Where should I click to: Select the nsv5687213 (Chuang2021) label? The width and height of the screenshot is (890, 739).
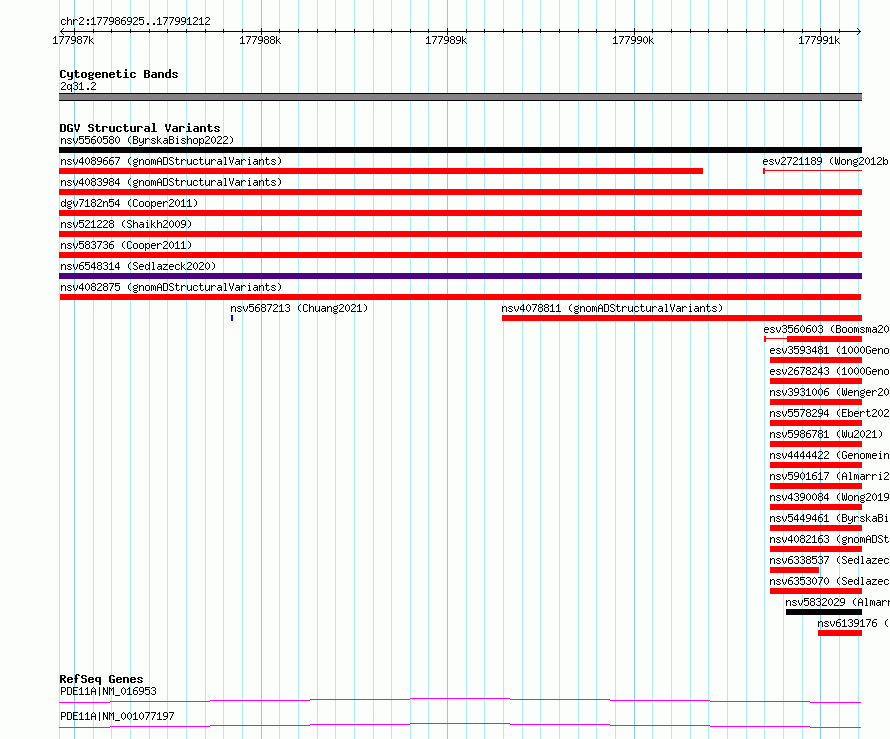tap(299, 308)
